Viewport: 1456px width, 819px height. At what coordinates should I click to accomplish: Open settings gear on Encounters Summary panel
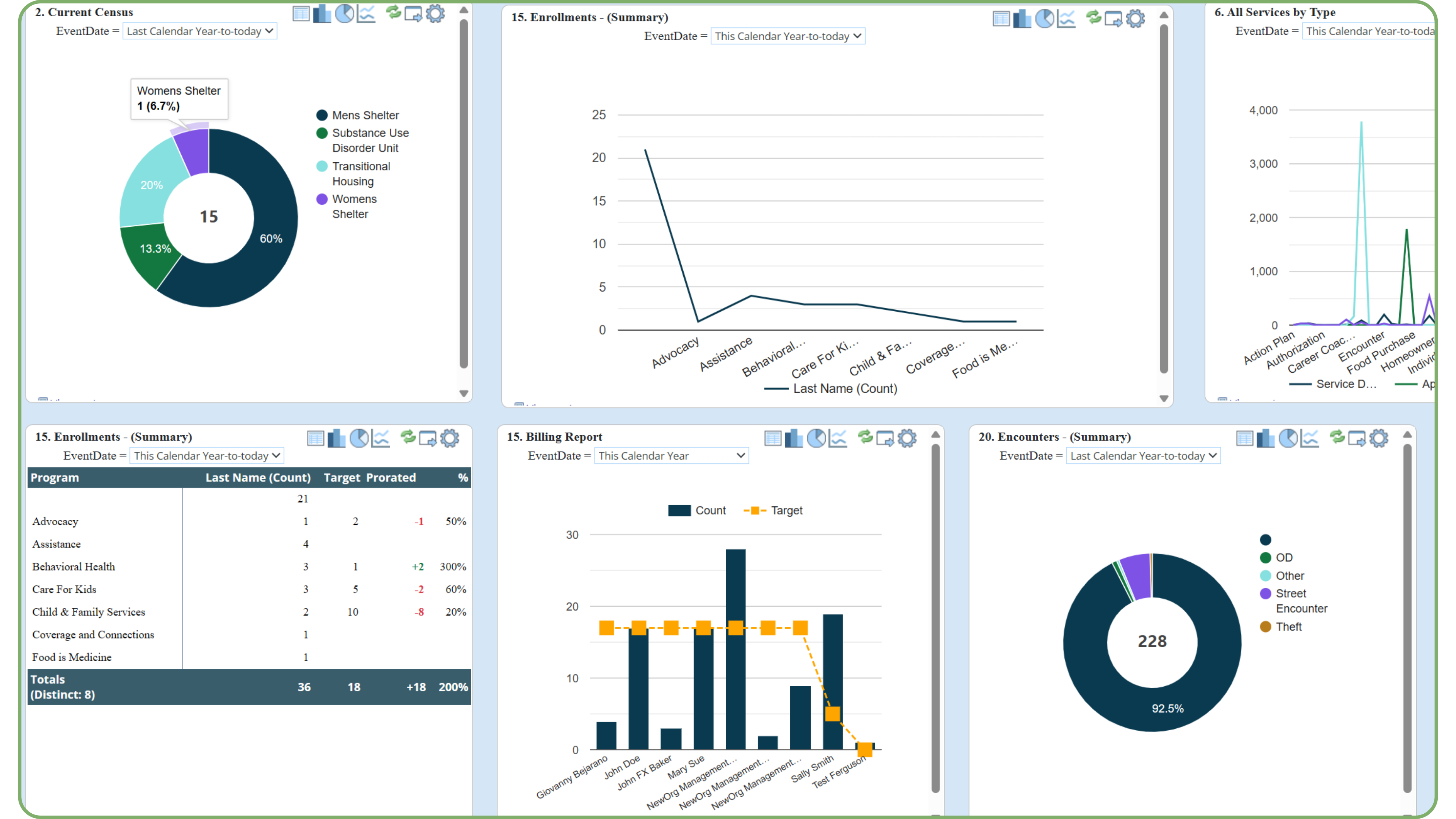(x=1379, y=438)
